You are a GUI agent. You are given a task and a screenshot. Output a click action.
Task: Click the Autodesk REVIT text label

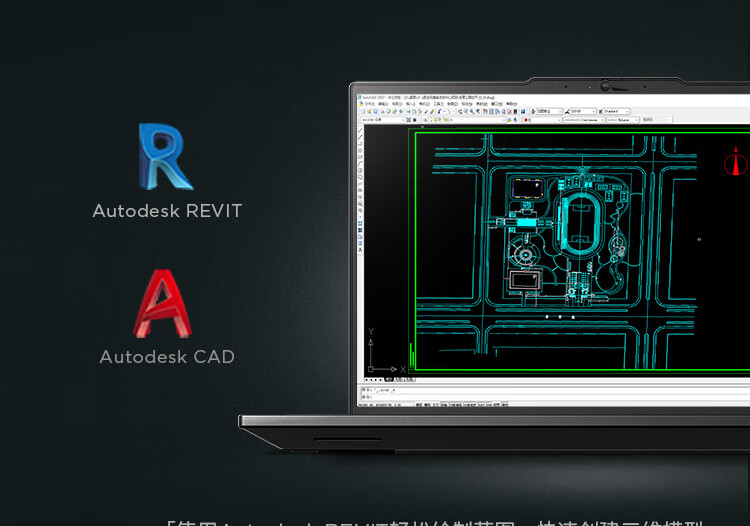(167, 211)
